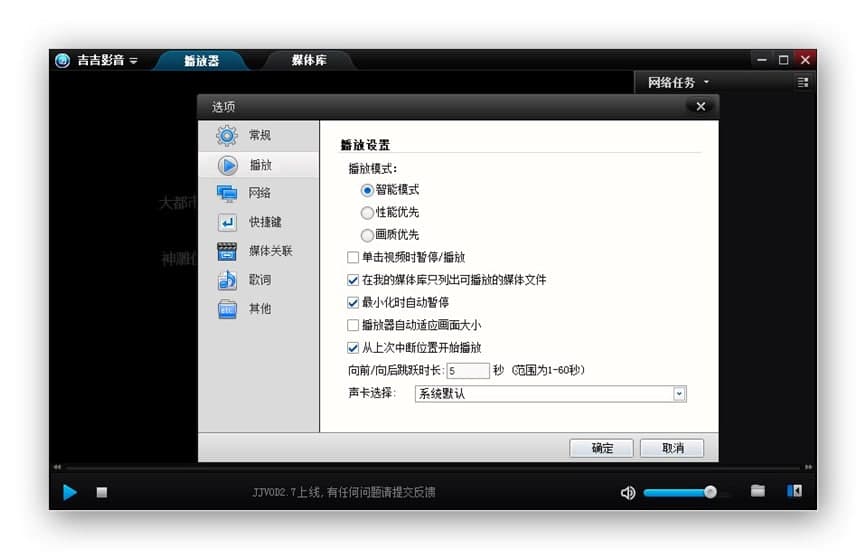Click the open file folder icon

coord(758,490)
